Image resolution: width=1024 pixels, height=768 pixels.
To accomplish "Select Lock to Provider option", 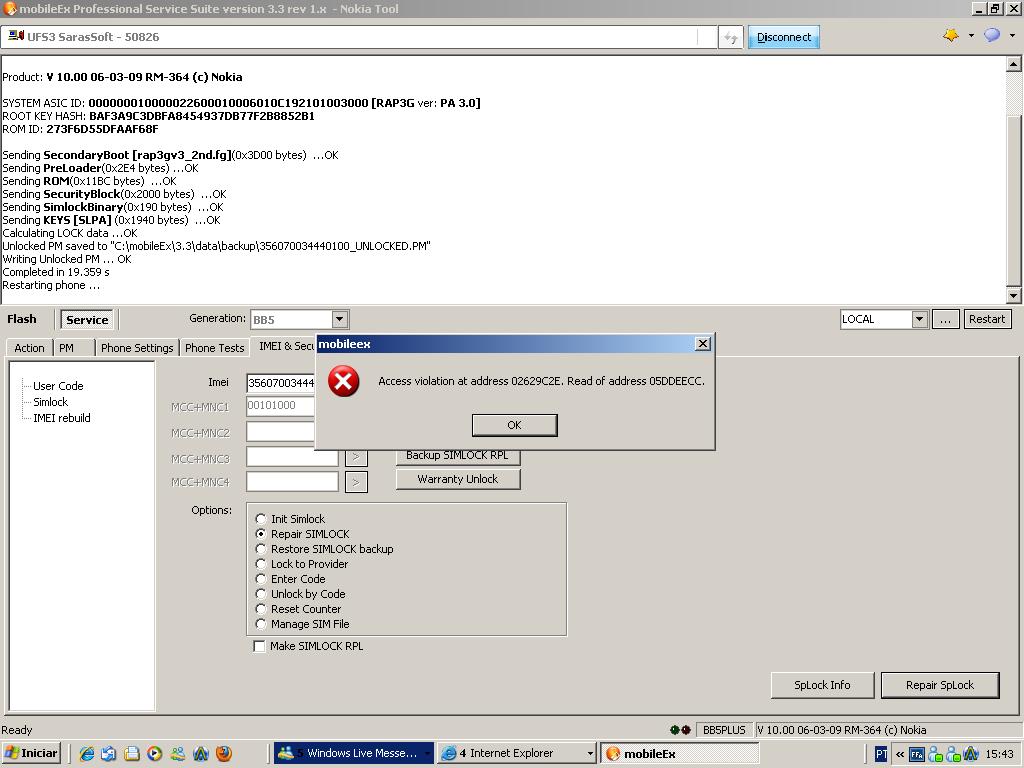I will tap(261, 564).
